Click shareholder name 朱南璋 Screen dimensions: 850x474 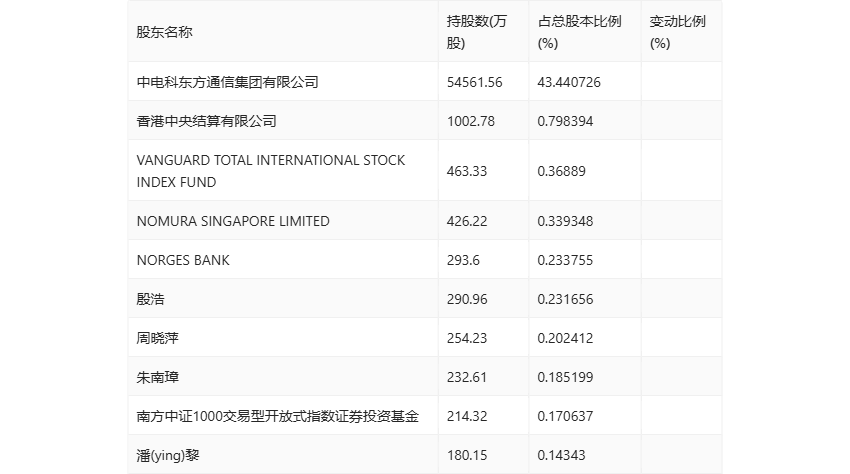[x=157, y=377]
